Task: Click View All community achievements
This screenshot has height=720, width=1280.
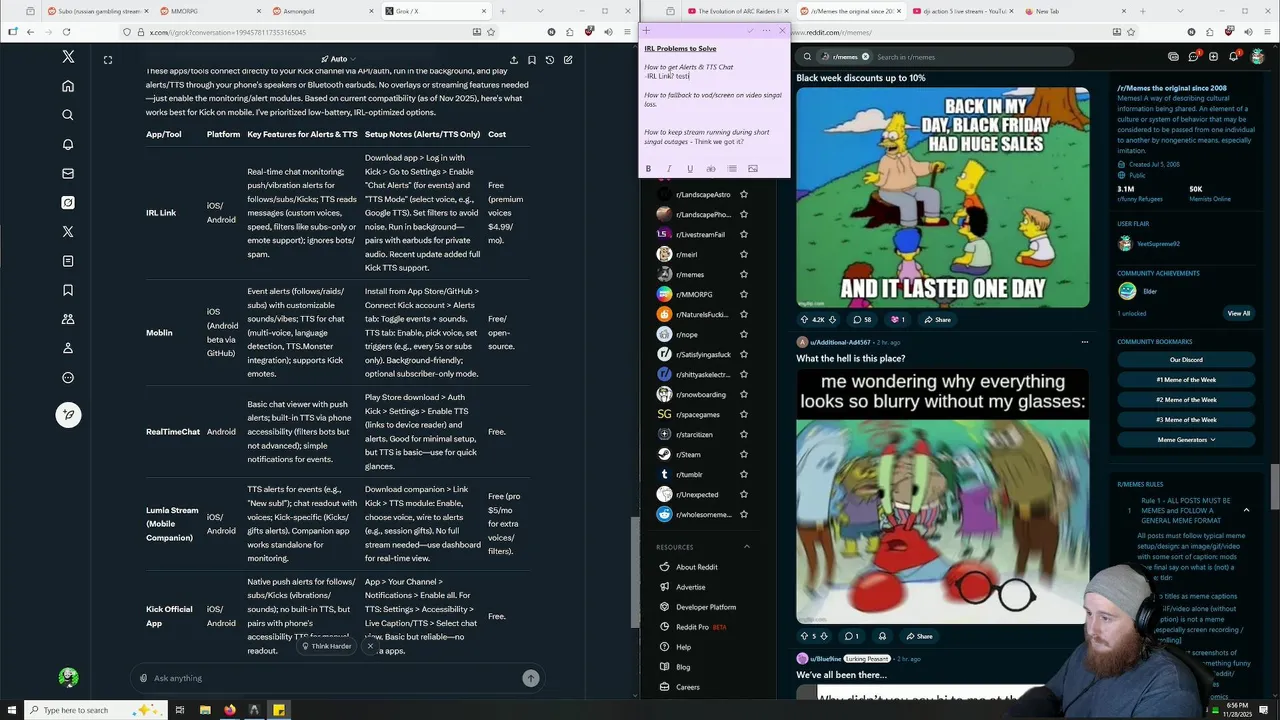Action: pyautogui.click(x=1238, y=313)
